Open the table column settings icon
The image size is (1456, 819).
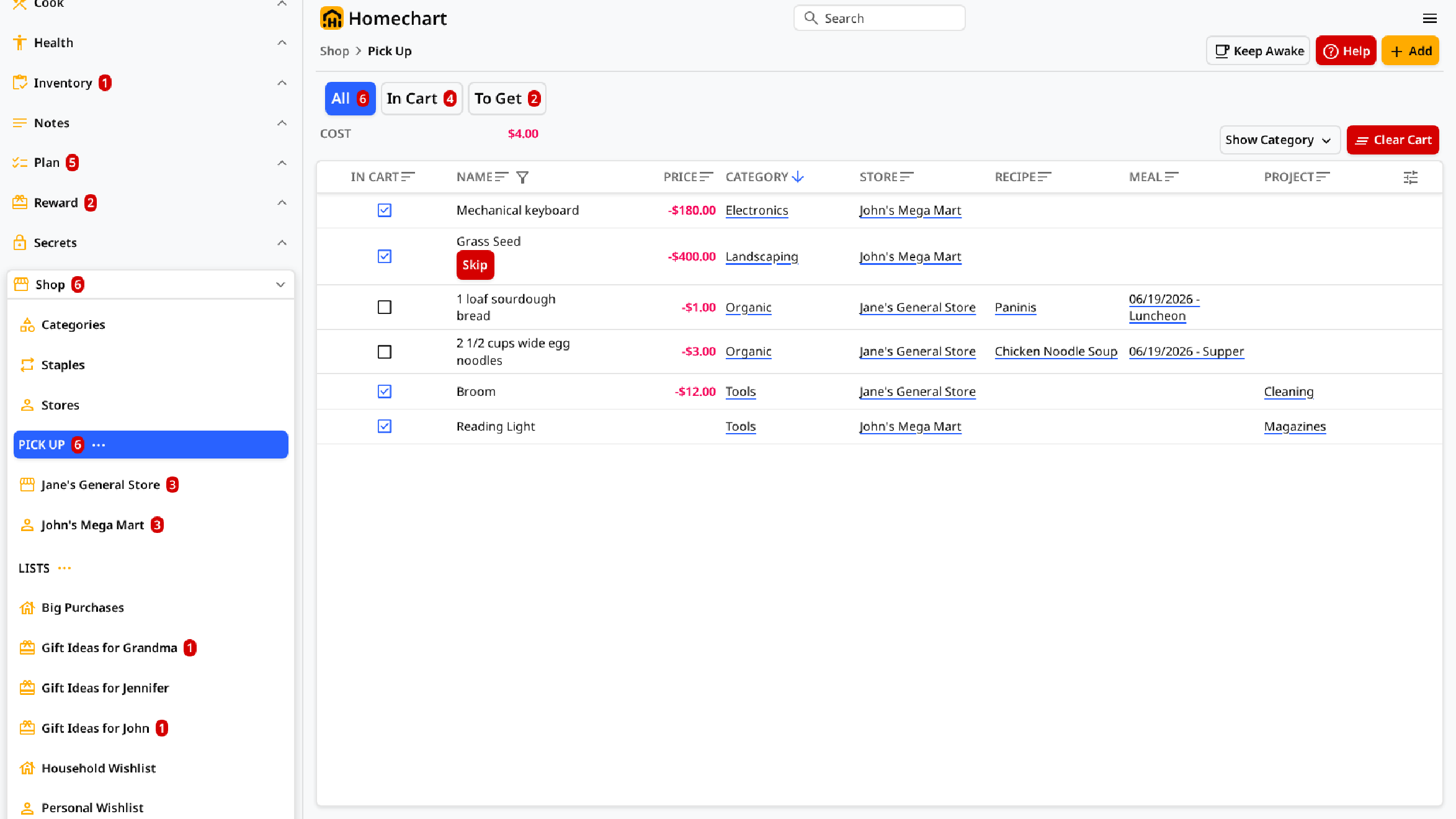coord(1410,177)
